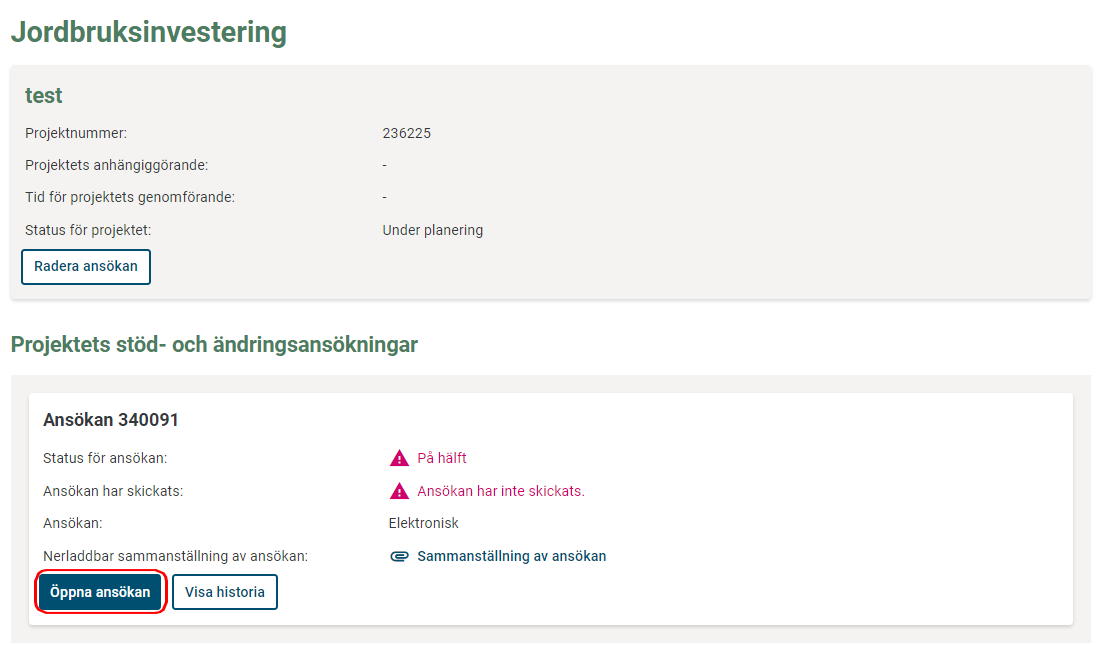Click the Ansökan 340091 heading

111,420
